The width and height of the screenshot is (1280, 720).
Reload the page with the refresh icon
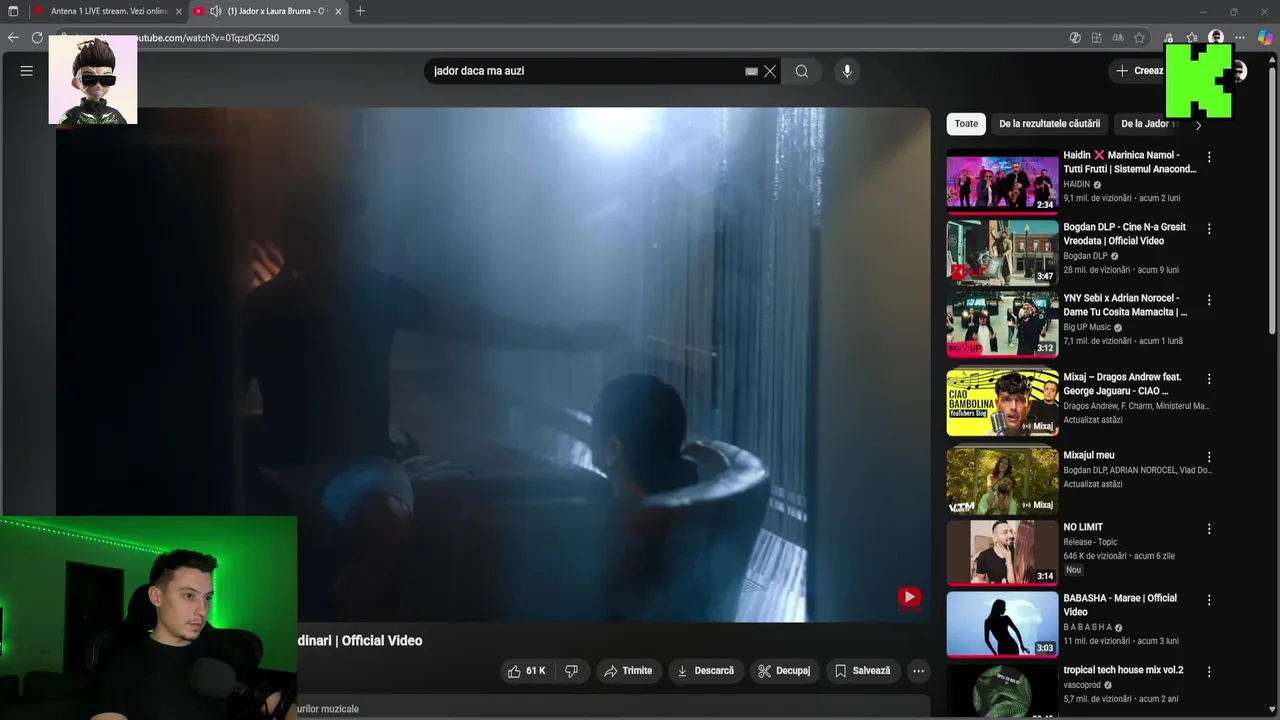point(37,38)
